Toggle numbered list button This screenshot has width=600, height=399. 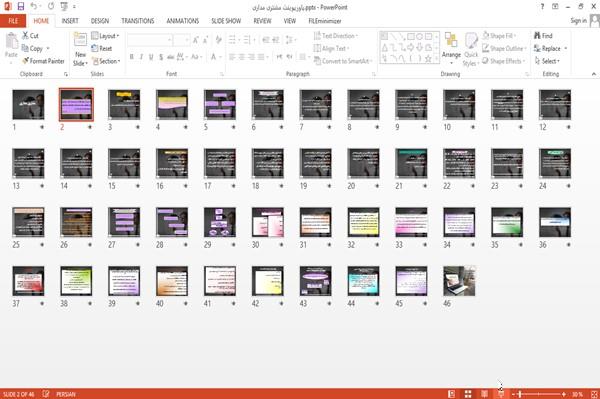(247, 39)
